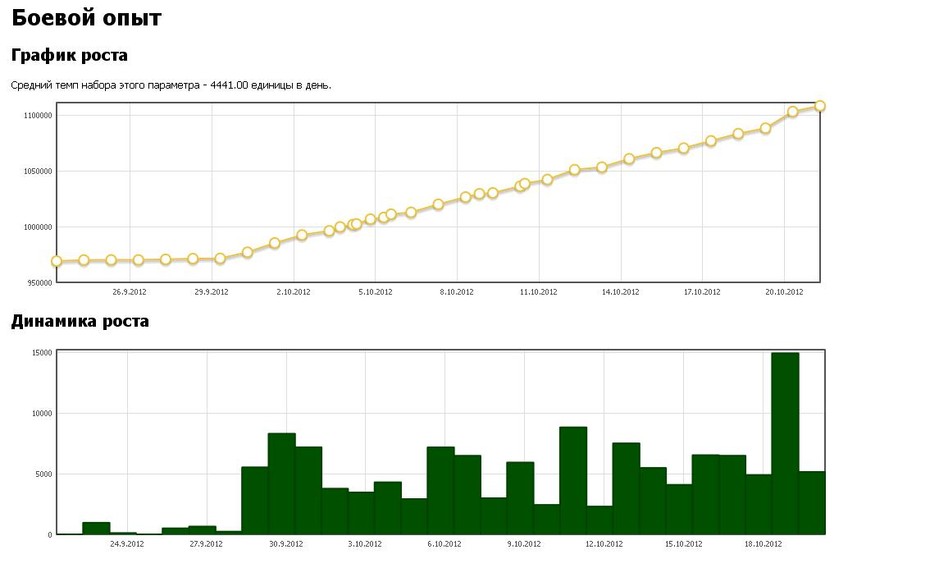Click the 8.10.2012 date label
The image size is (930, 568).
tap(457, 292)
